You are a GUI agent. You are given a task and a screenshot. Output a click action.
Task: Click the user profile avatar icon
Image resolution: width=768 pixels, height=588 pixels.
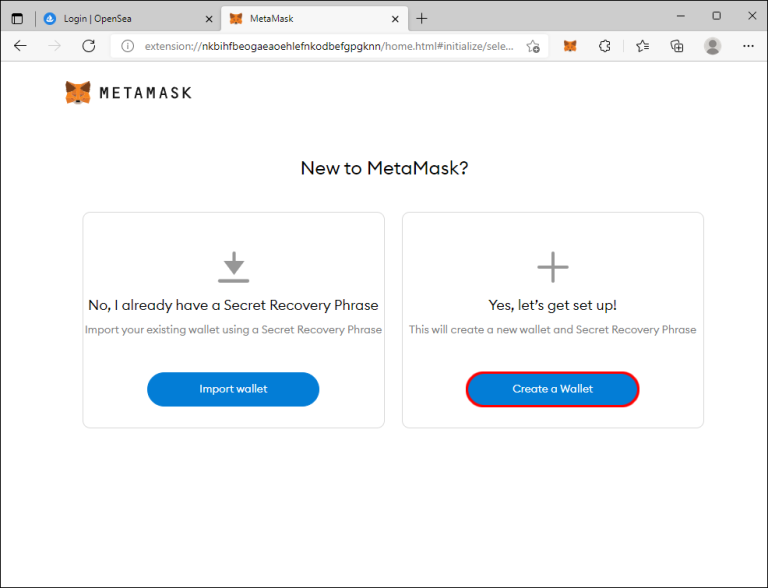[712, 46]
